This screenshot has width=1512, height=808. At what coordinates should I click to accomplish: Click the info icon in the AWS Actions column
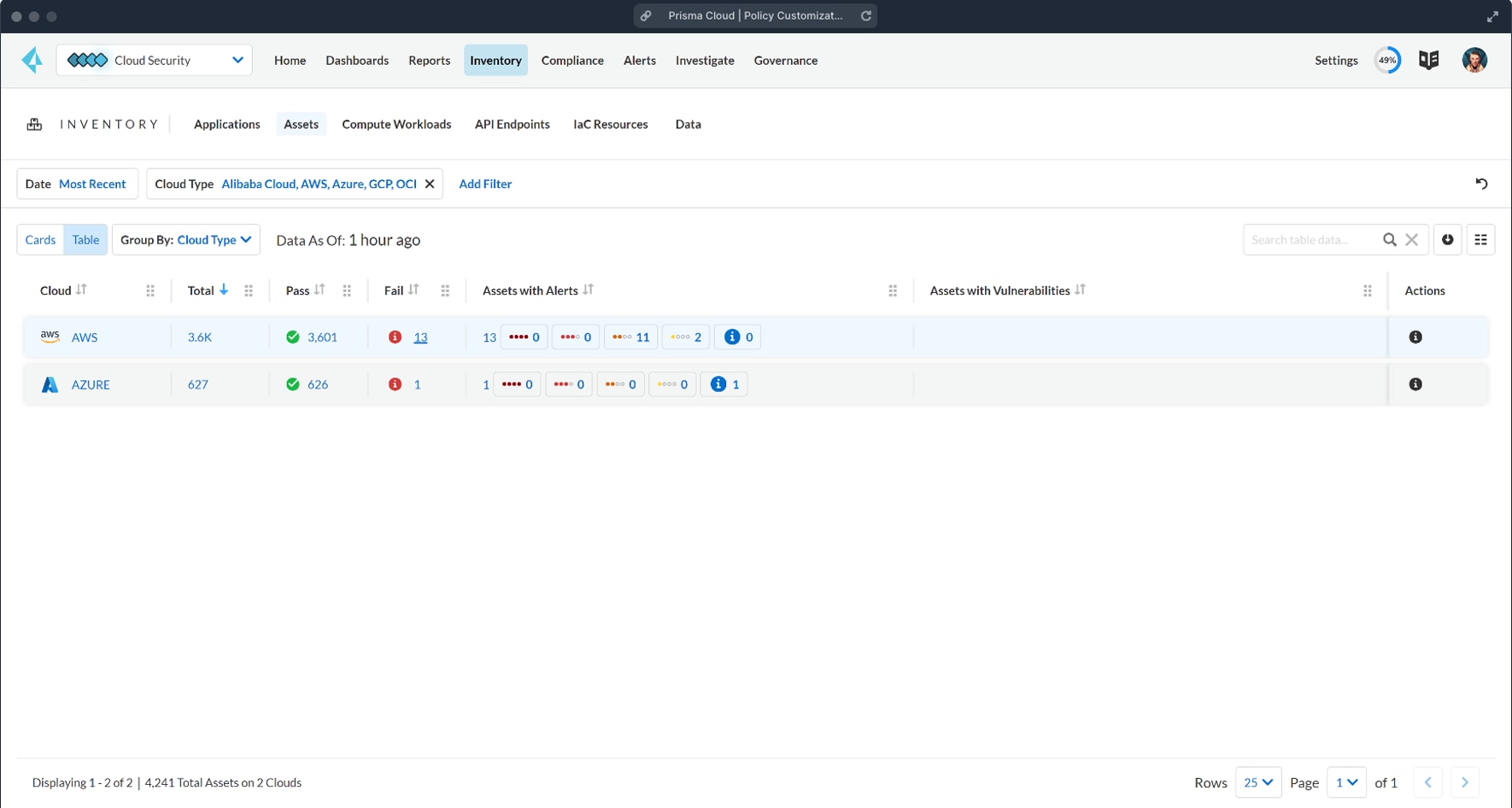[1416, 337]
